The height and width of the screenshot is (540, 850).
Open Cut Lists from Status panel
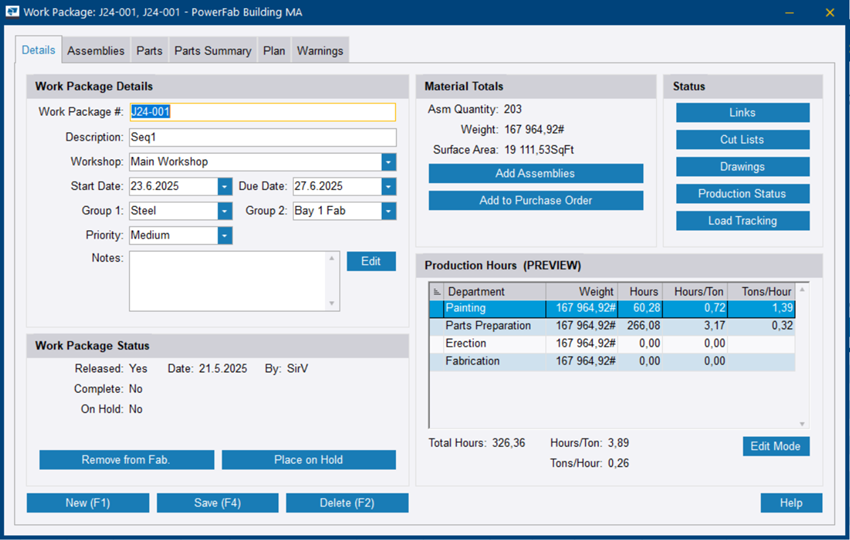click(742, 140)
